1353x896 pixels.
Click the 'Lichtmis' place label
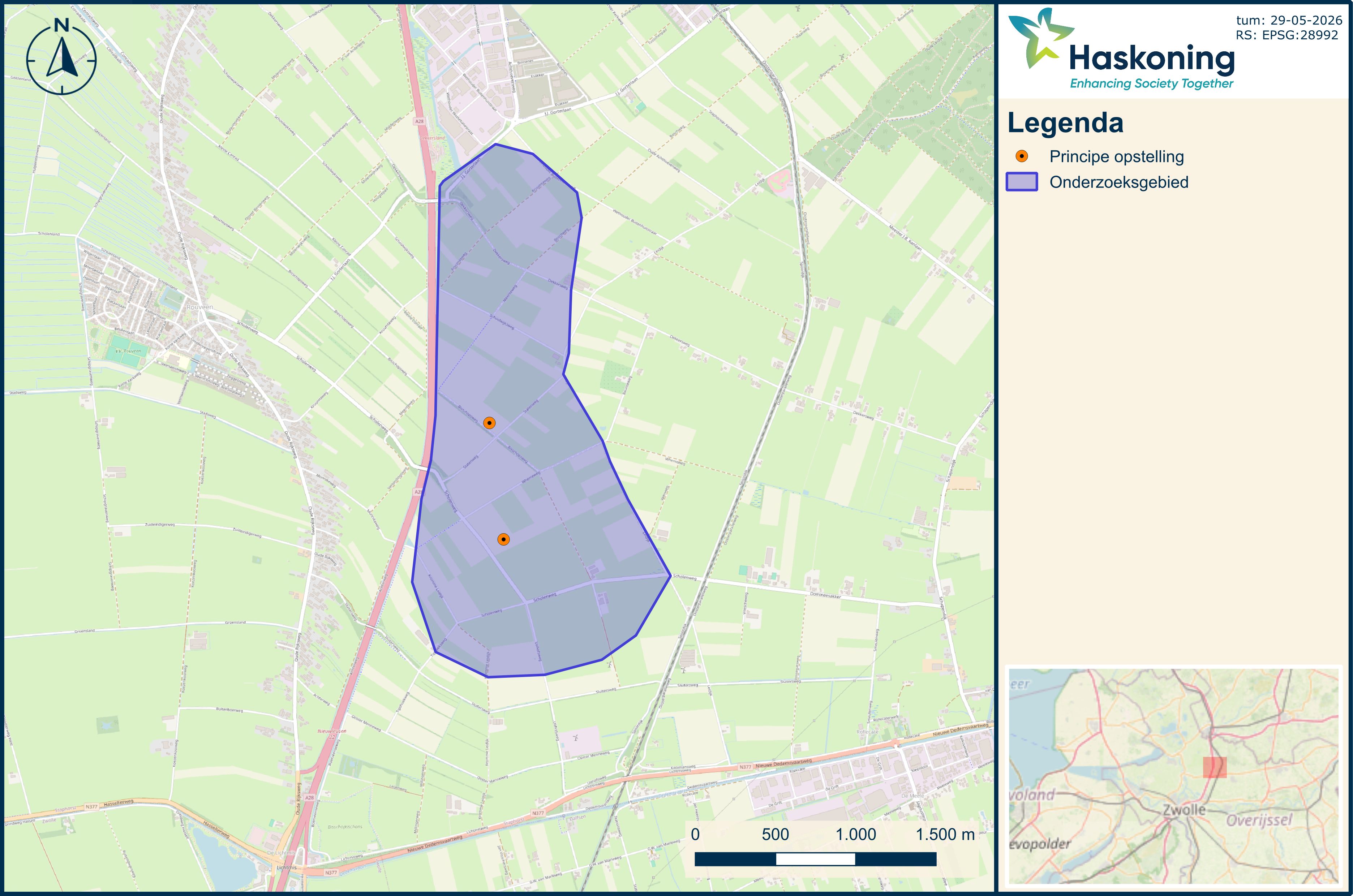point(286,867)
